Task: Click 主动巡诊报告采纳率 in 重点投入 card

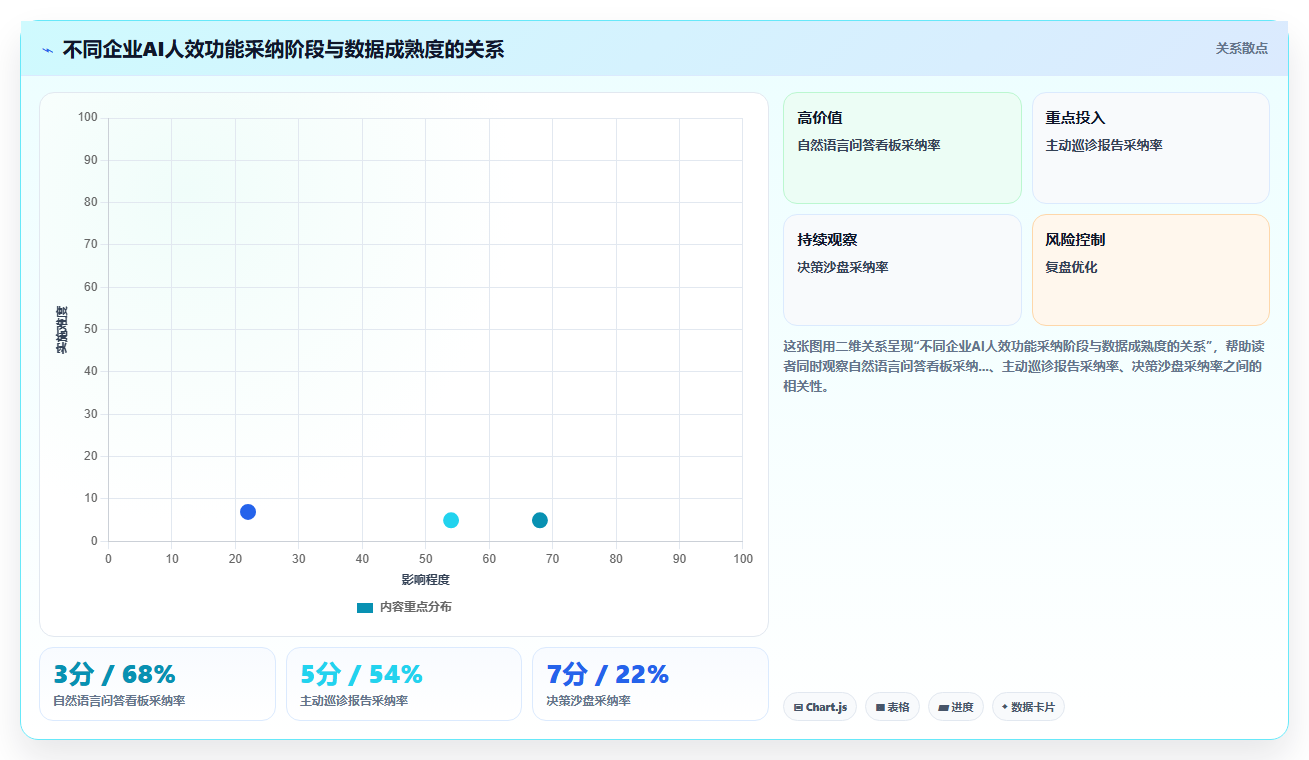Action: [1103, 145]
